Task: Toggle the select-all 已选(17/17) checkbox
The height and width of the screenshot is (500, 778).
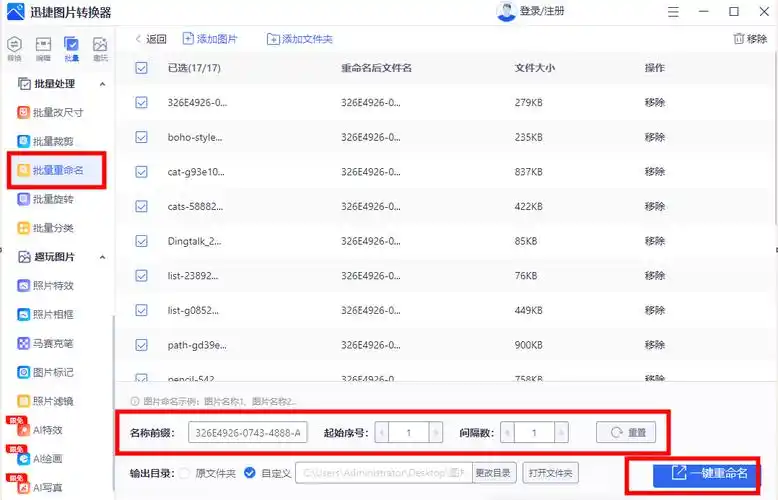Action: (x=141, y=68)
